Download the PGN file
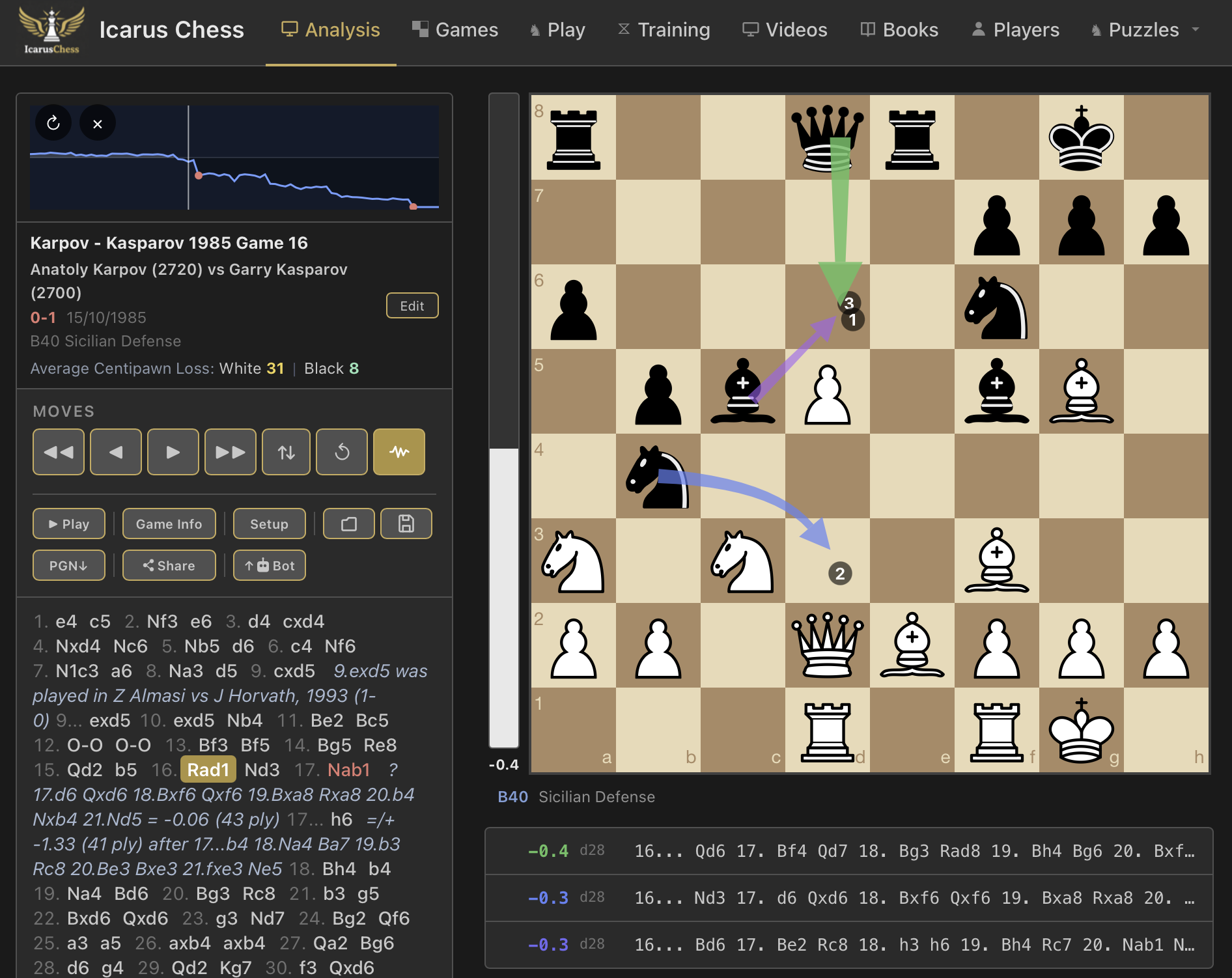Image resolution: width=1232 pixels, height=978 pixels. [x=68, y=565]
